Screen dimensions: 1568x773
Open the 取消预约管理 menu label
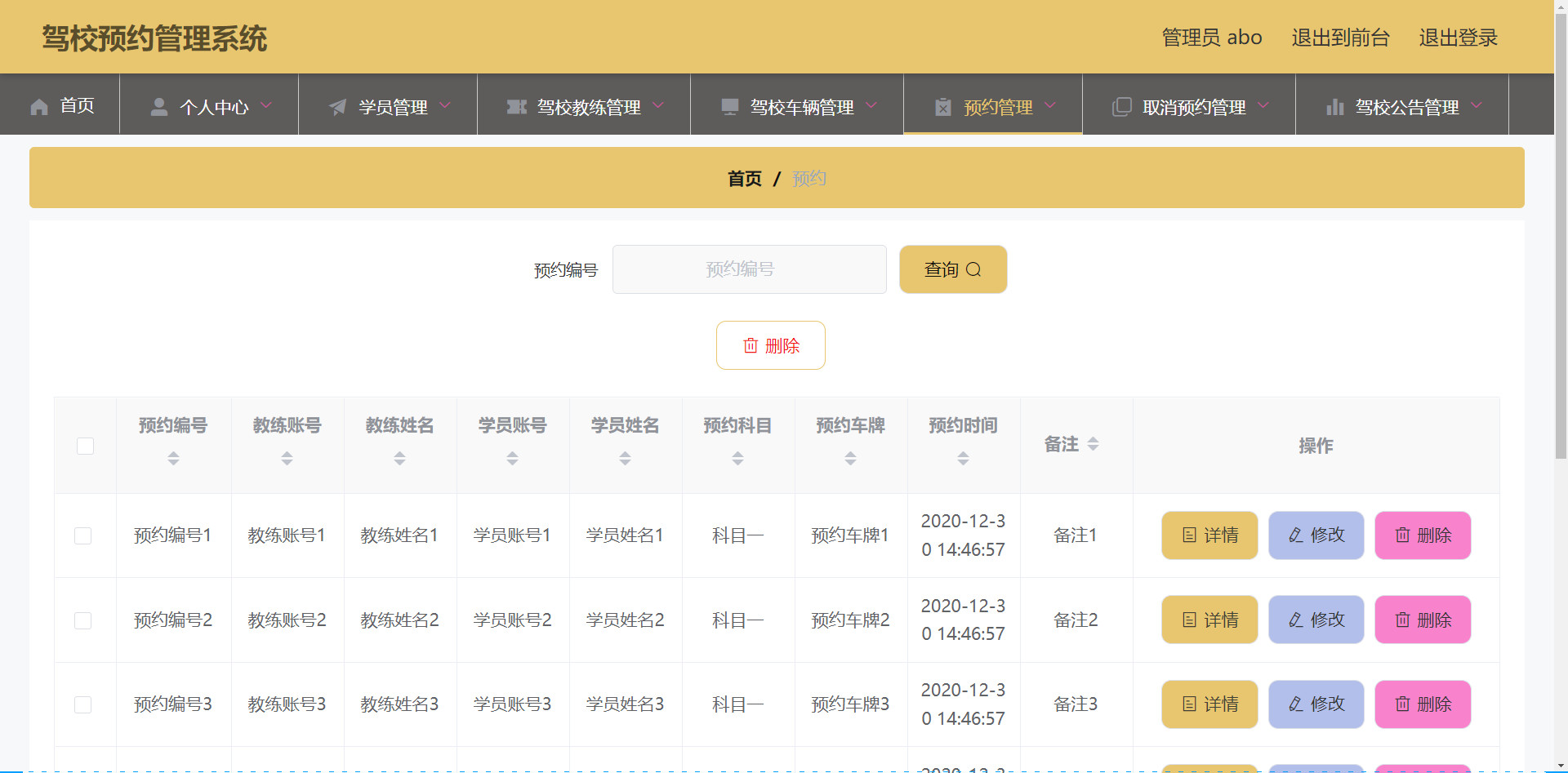click(1194, 107)
